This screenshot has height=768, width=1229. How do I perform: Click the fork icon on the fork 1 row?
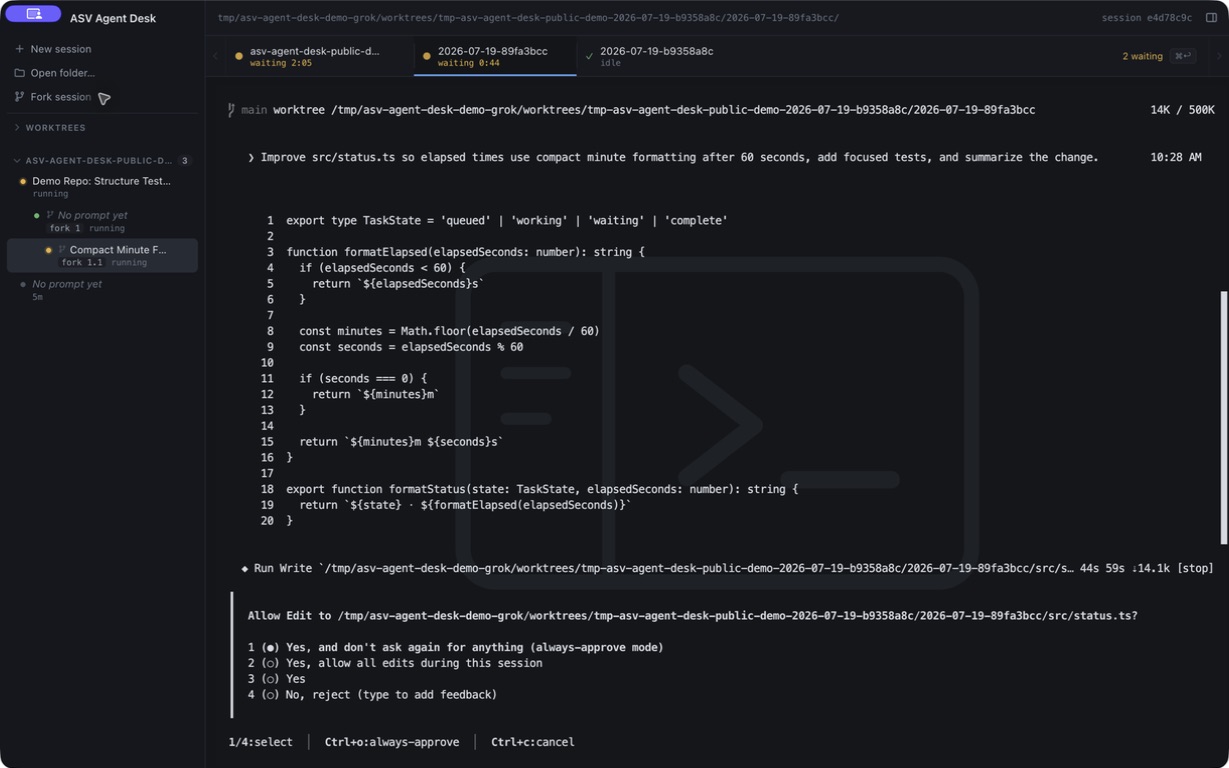50,215
